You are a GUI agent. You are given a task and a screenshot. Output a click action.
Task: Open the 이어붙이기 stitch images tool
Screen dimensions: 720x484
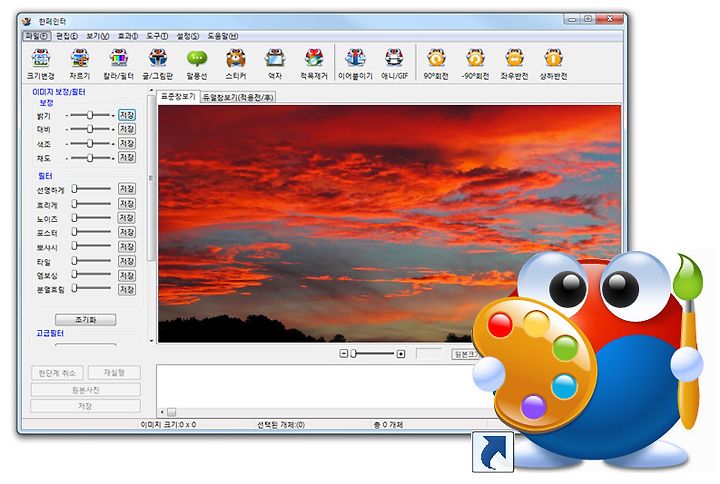pos(355,64)
